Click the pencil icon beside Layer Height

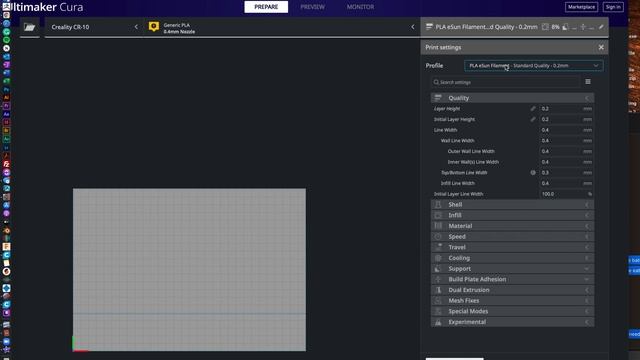point(533,109)
